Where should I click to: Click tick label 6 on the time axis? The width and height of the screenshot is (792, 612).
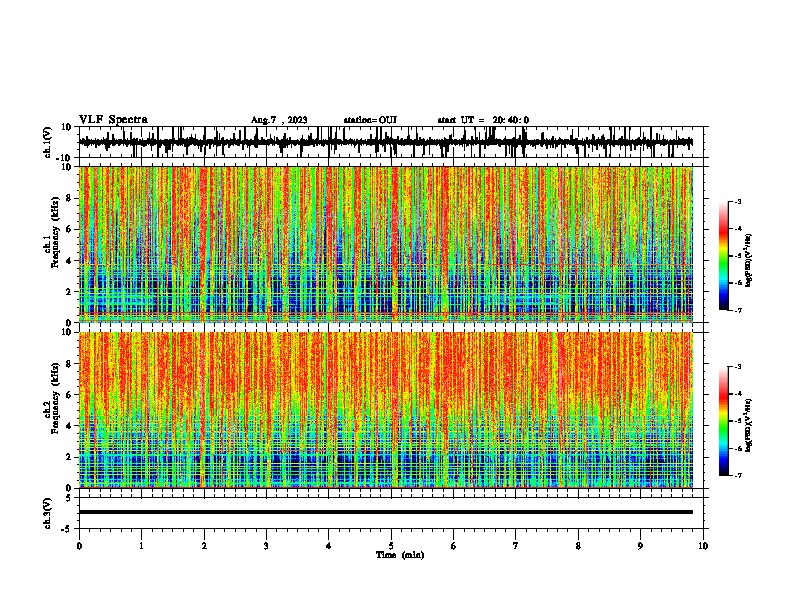(x=454, y=546)
